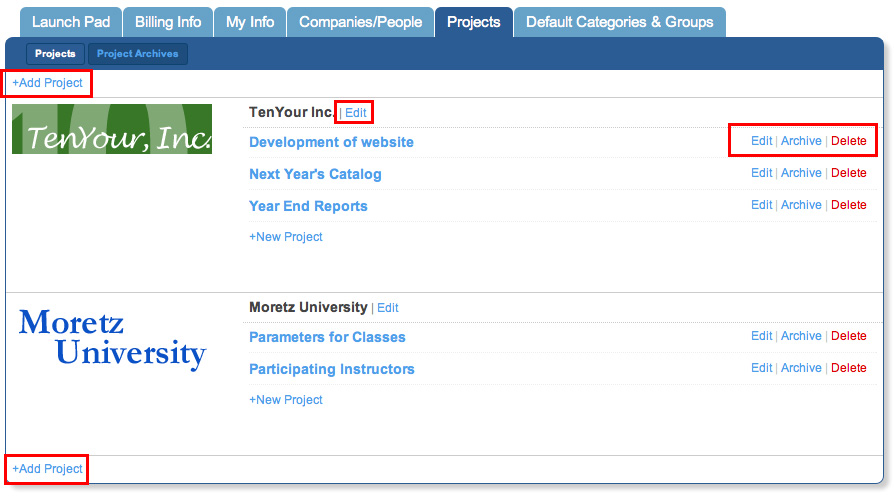Go to the Companies/People tab
This screenshot has height=496, width=894.
pyautogui.click(x=360, y=22)
